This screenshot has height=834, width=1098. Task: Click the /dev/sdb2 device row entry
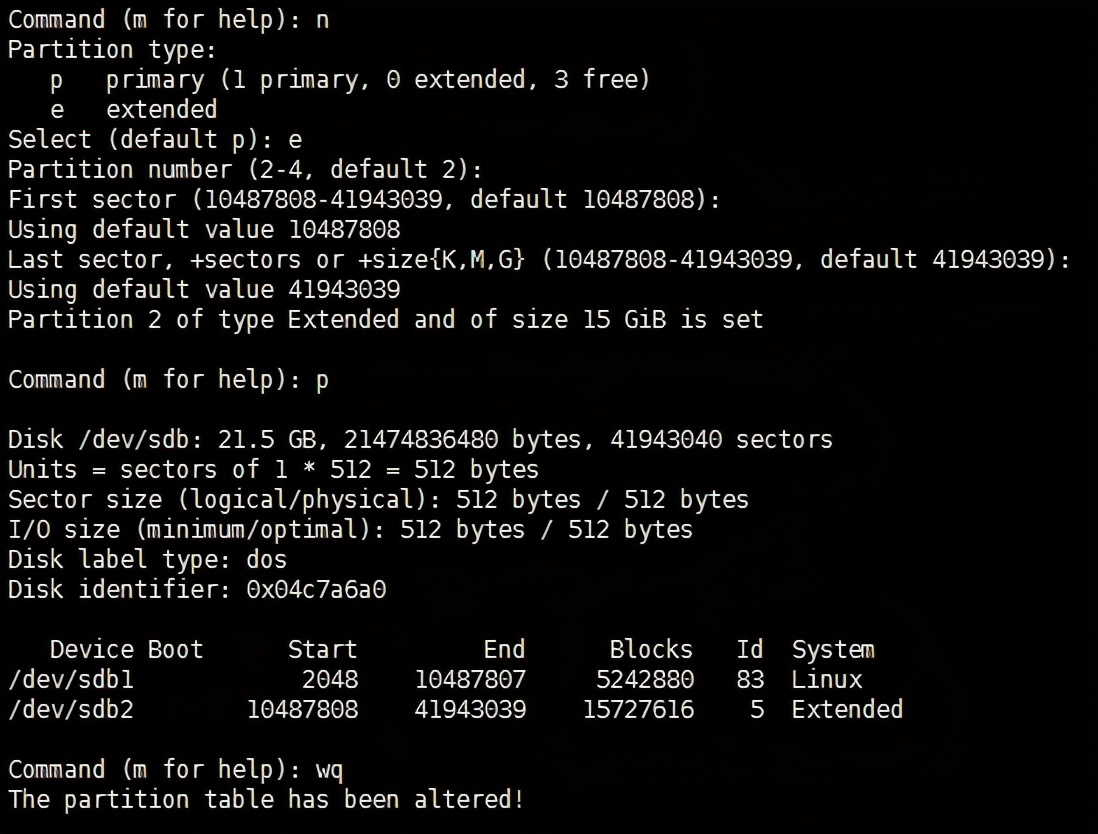point(71,710)
